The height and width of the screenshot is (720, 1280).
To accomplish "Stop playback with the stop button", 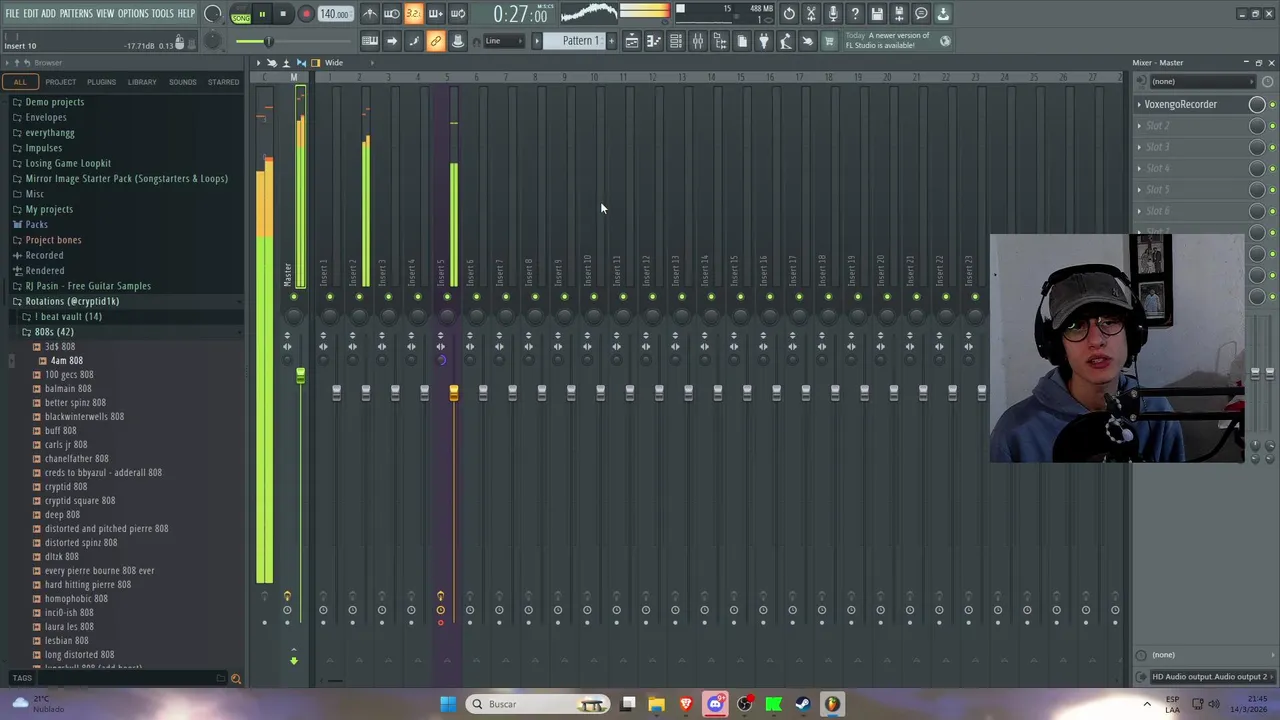I will (283, 14).
